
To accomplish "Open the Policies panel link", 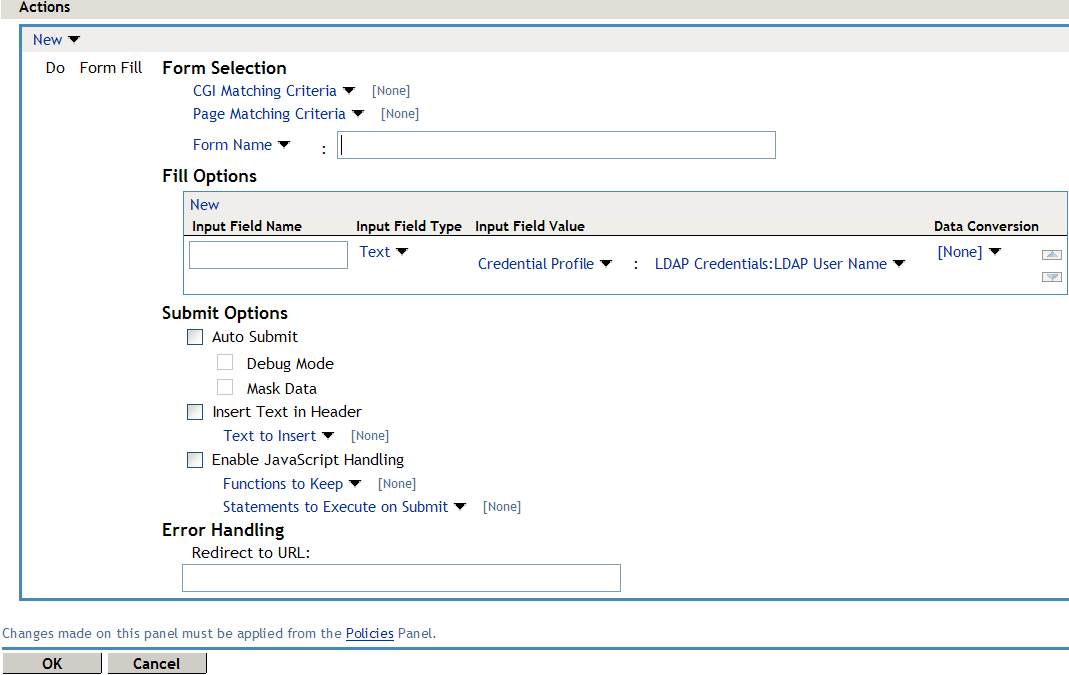I will pos(369,633).
